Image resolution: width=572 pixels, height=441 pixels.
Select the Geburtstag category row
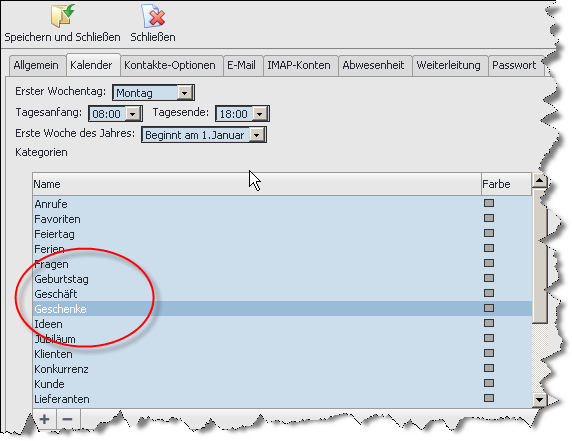coord(282,279)
